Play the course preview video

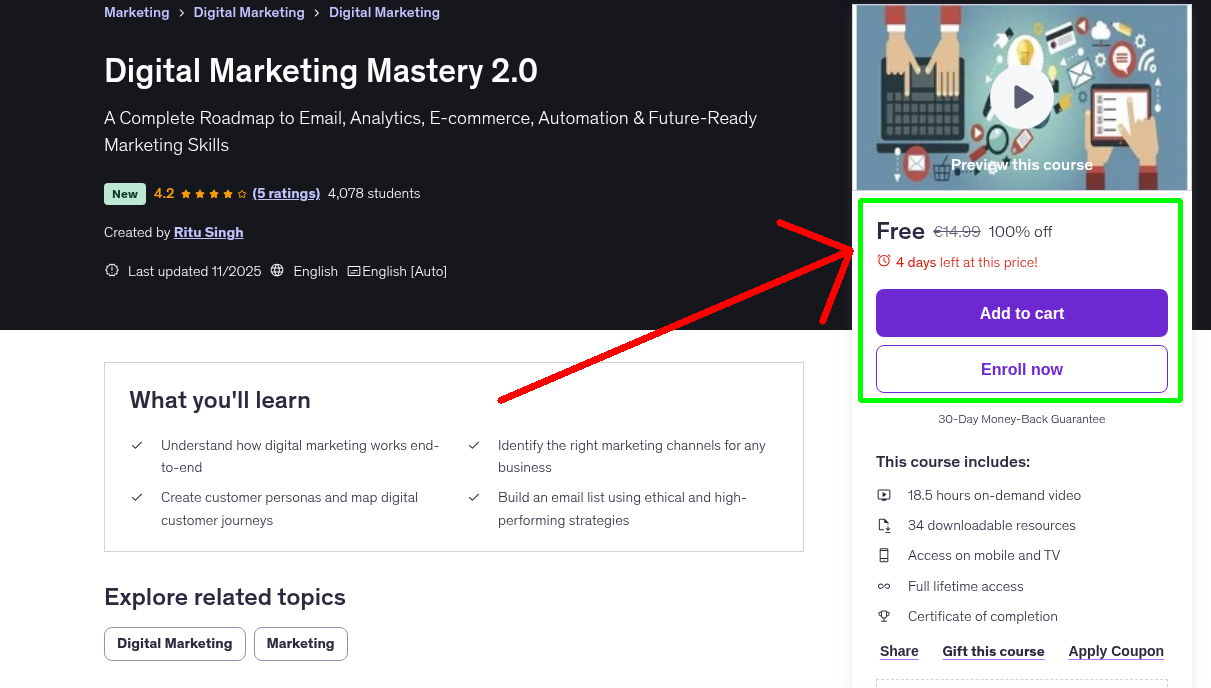1021,96
